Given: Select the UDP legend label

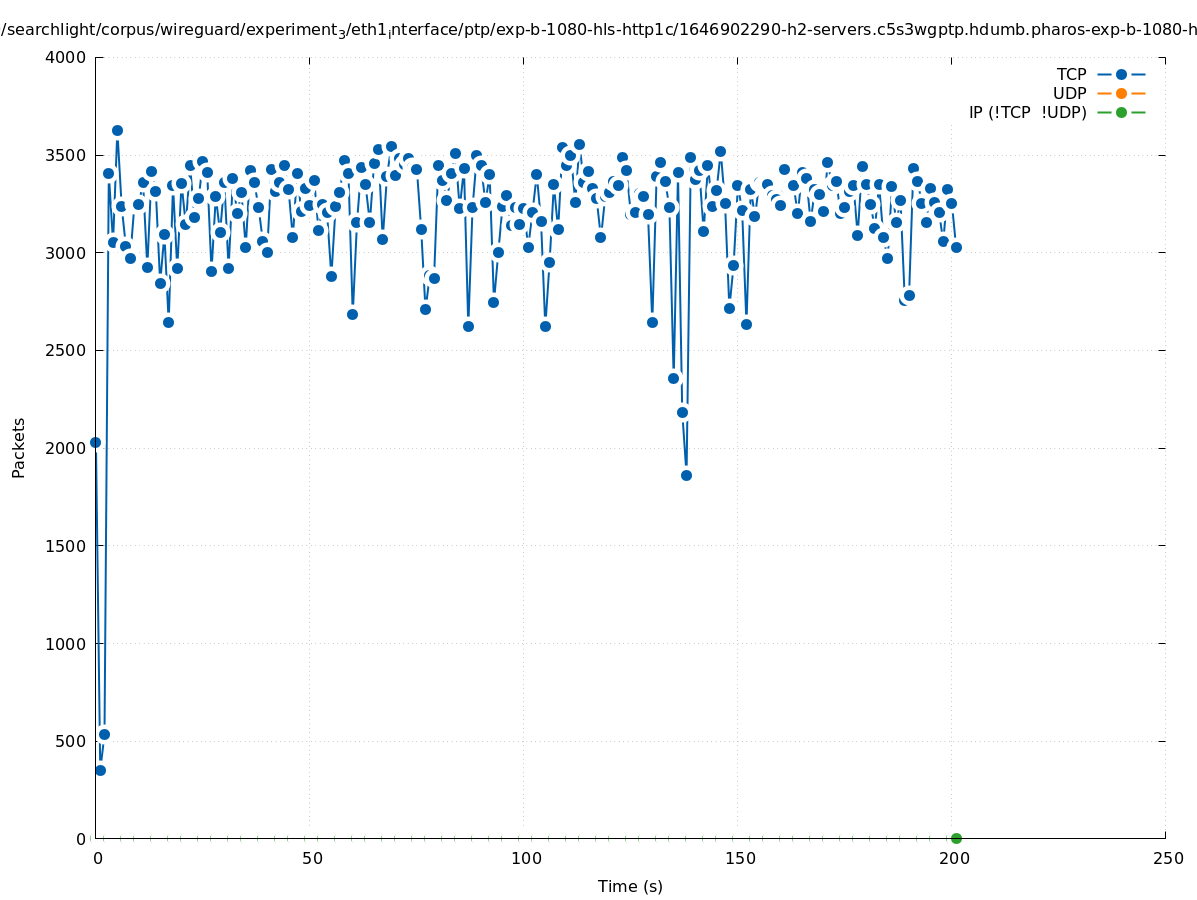Looking at the screenshot, I should point(1069,93).
